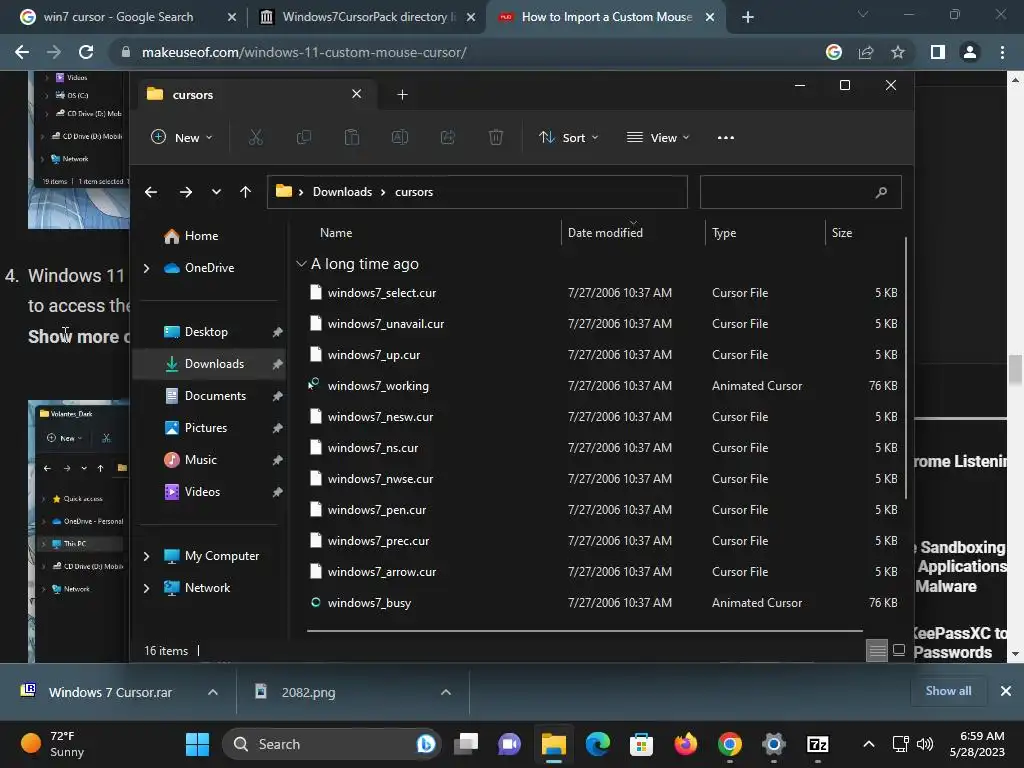Sort by Name column header
Image resolution: width=1024 pixels, height=768 pixels.
336,232
